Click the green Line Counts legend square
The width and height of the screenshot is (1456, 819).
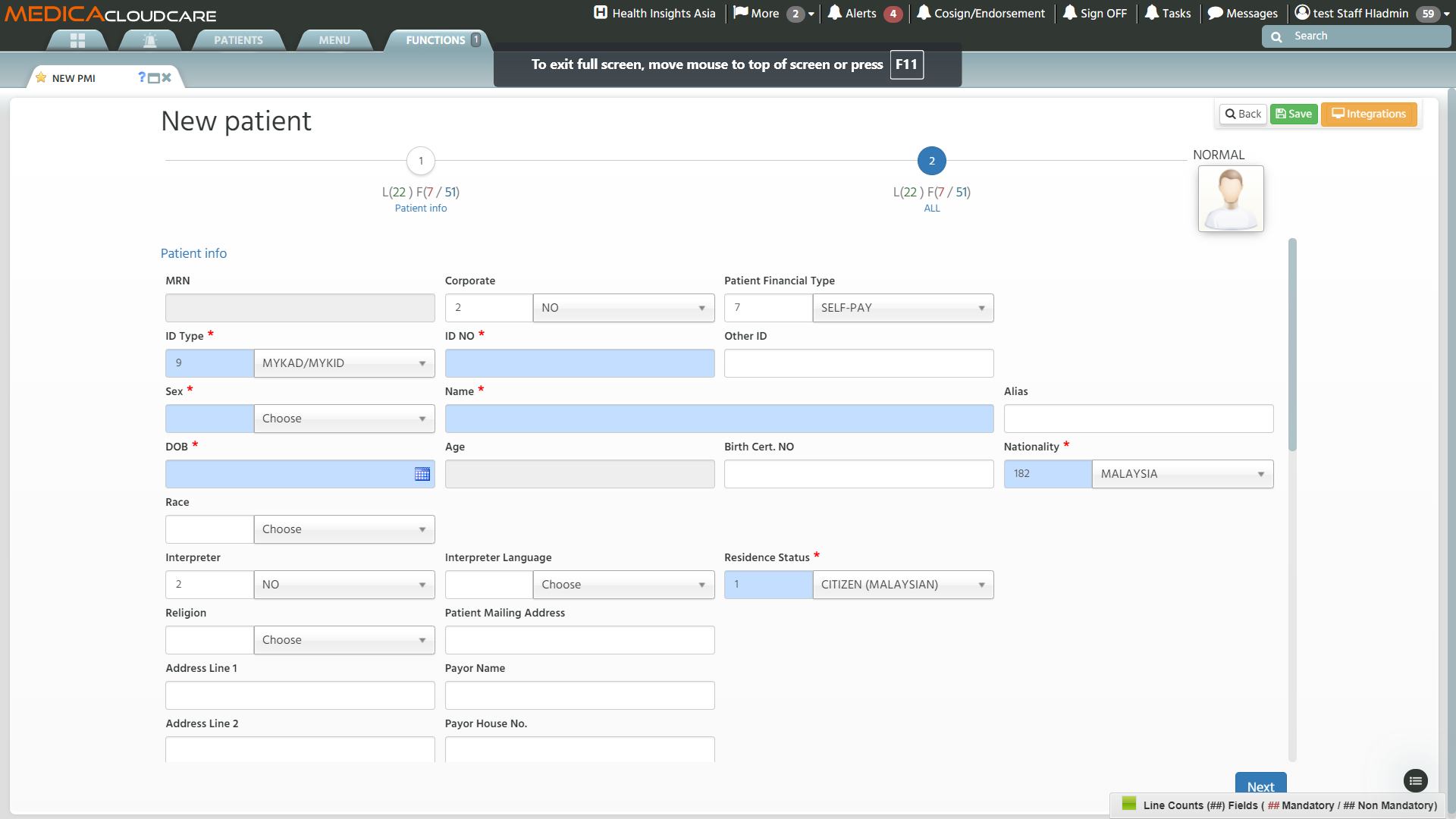click(1128, 804)
